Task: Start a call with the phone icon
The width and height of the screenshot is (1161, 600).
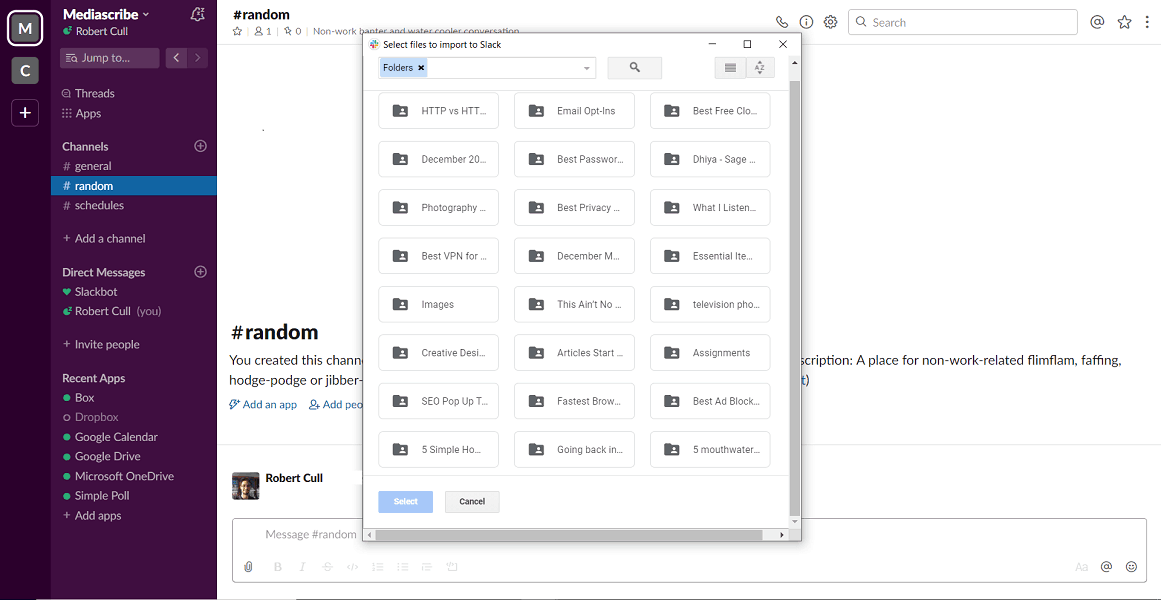Action: pos(782,22)
